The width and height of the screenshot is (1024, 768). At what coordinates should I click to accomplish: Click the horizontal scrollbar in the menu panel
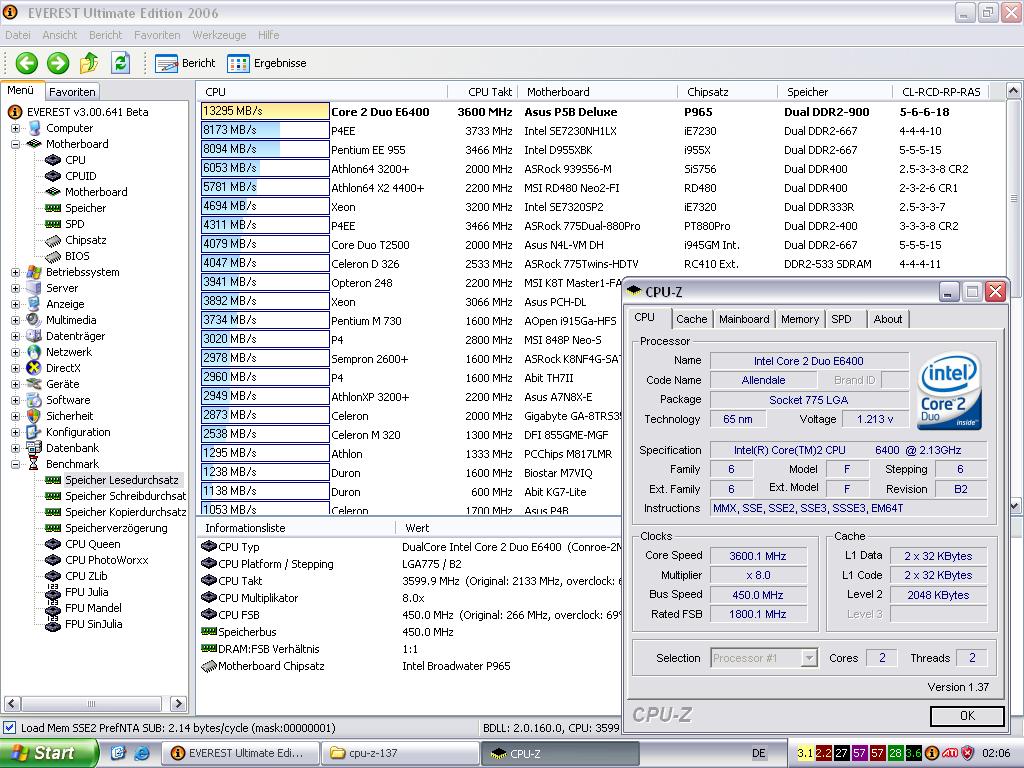tap(90, 704)
